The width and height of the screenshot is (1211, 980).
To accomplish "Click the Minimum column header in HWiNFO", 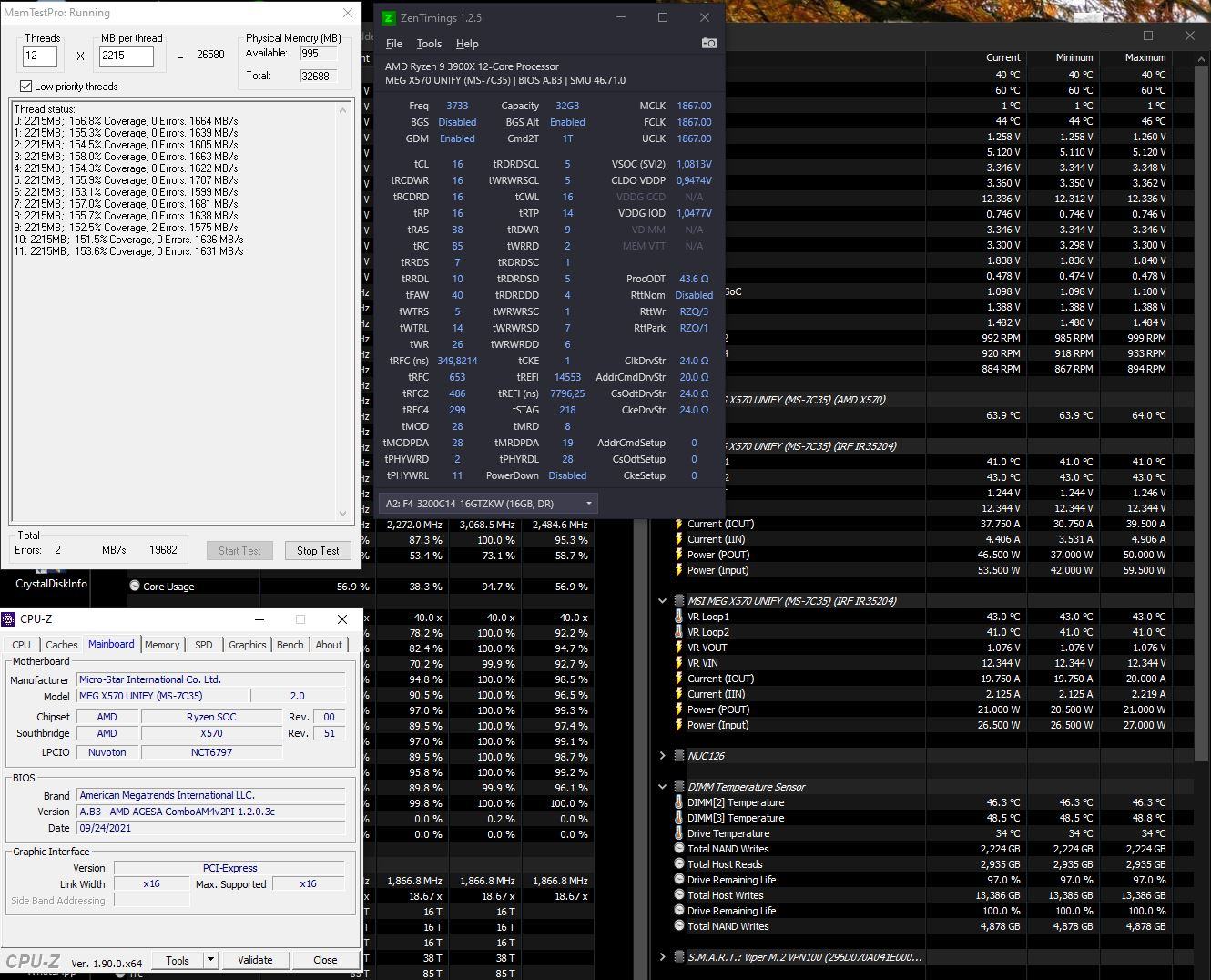I will coord(1074,57).
